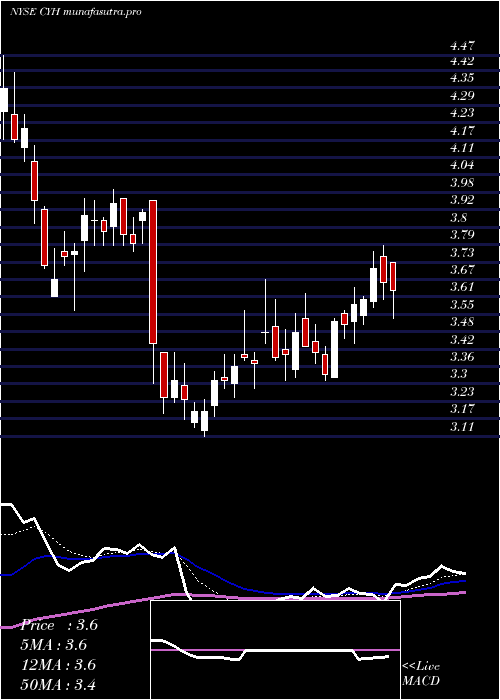Click the '12MA : 3.6' legend entry
Image resolution: width=500 pixels, height=700 pixels.
point(59,666)
